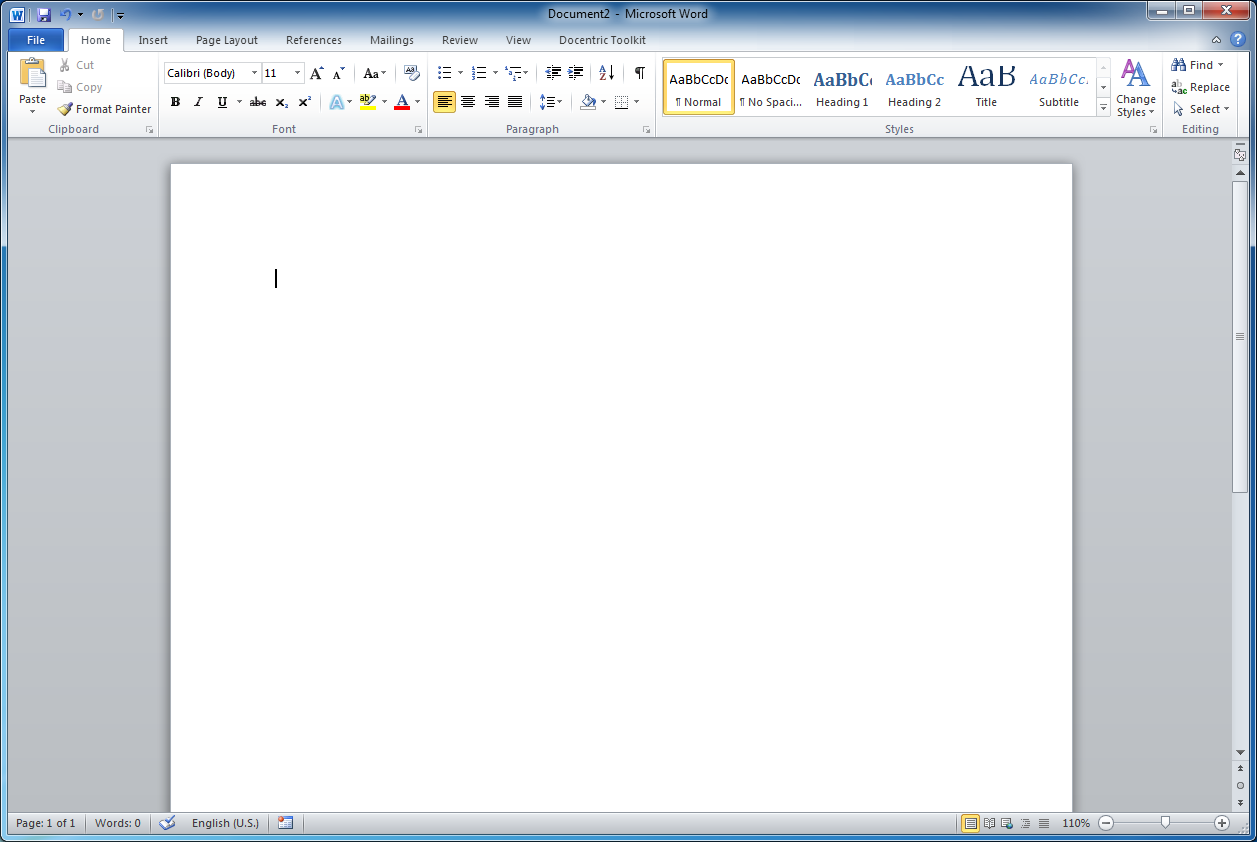Toggle italic formatting
This screenshot has height=842, width=1257.
[198, 102]
